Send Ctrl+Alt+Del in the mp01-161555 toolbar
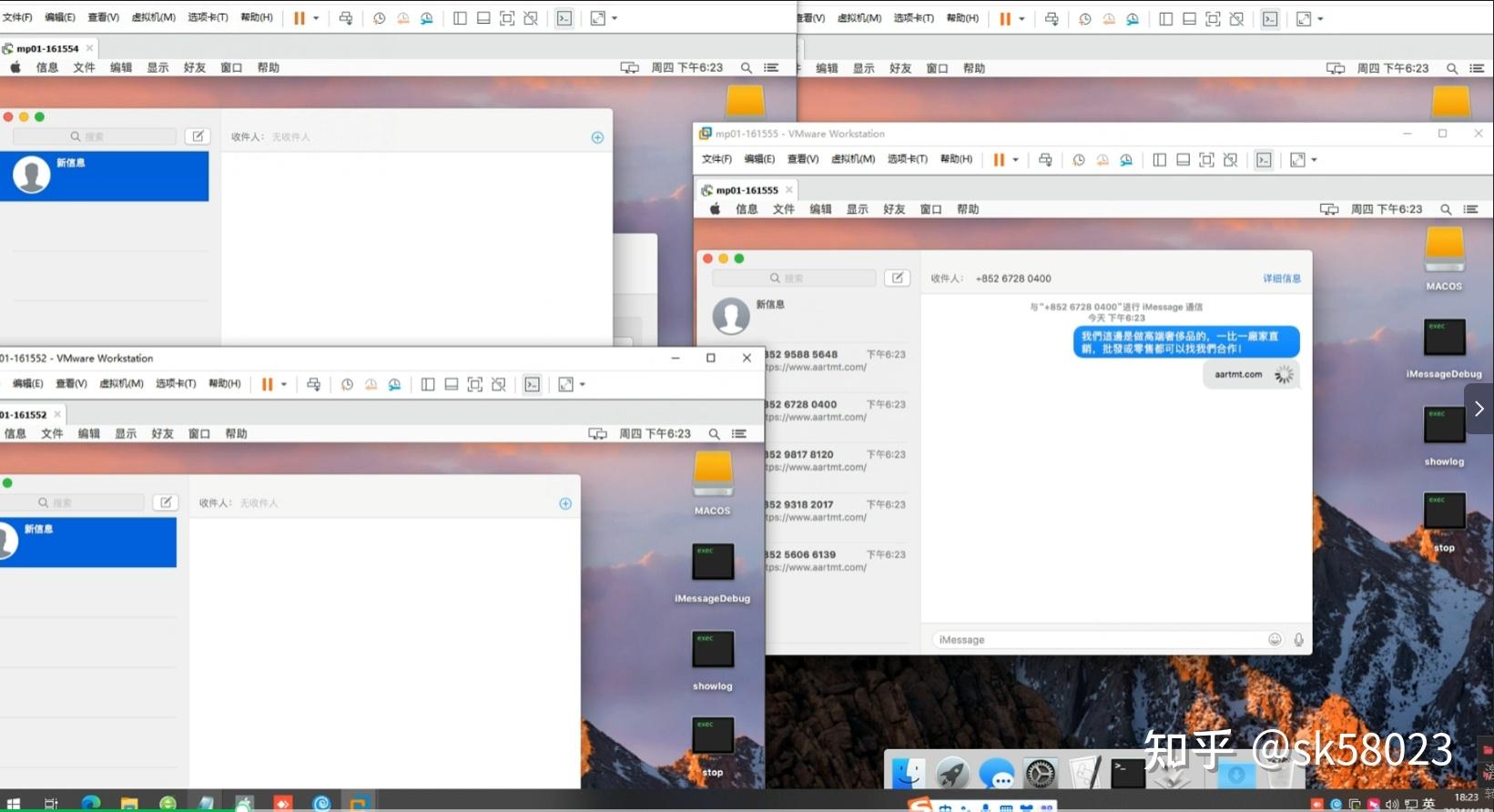The width and height of the screenshot is (1494, 812). pyautogui.click(x=1045, y=160)
